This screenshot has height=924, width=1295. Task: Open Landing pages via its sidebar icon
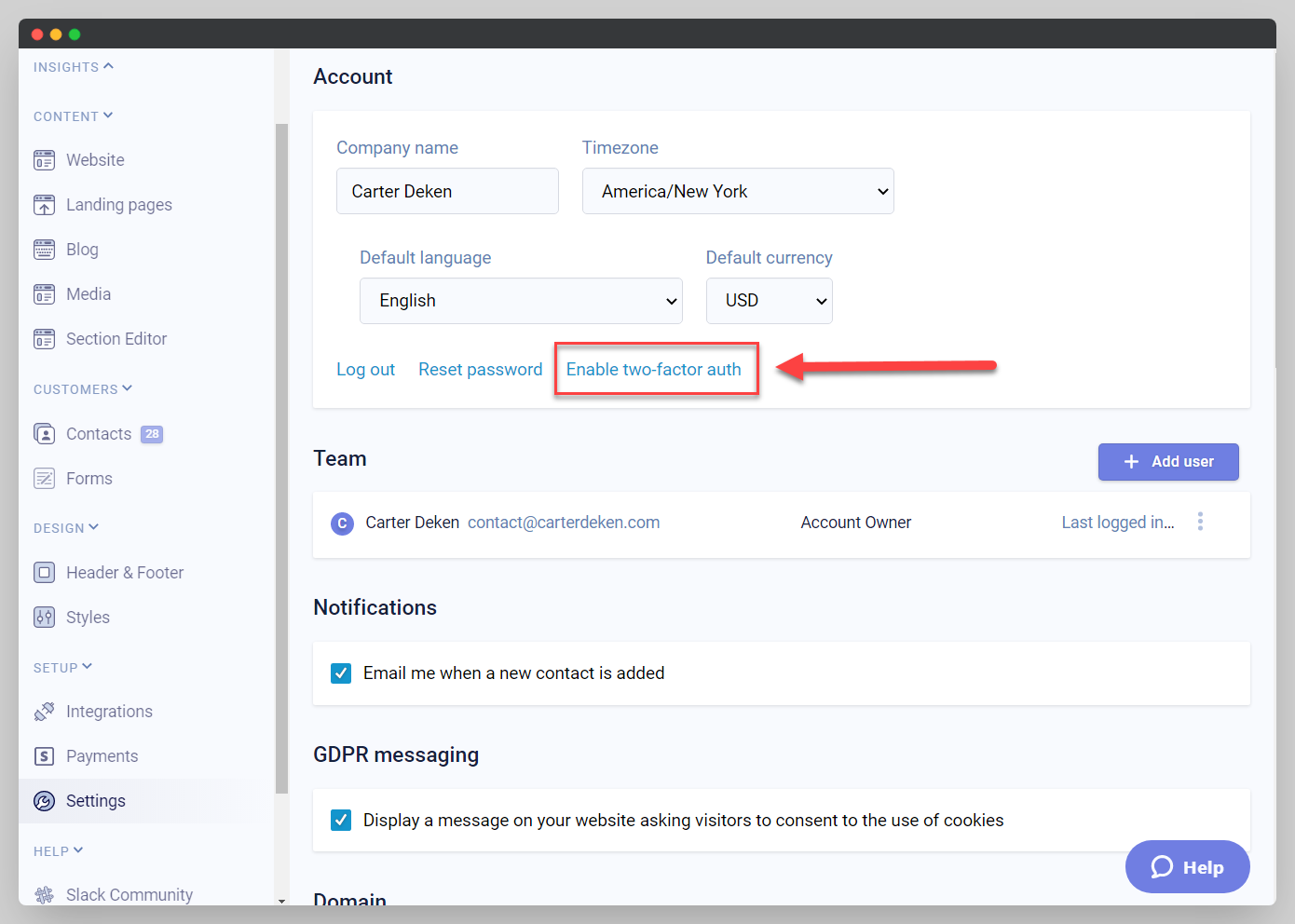click(44, 204)
